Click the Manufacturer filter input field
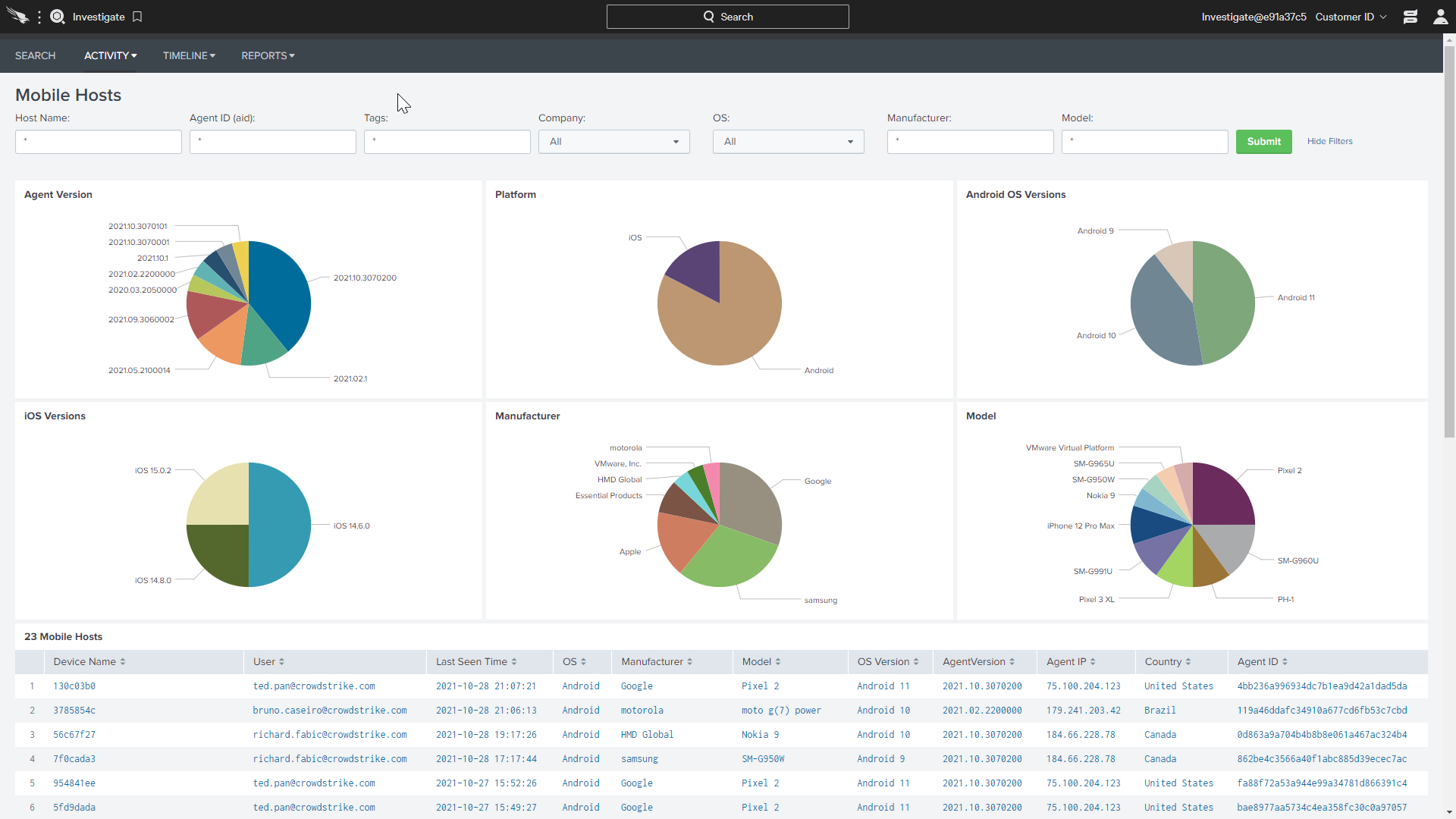 pyautogui.click(x=971, y=142)
